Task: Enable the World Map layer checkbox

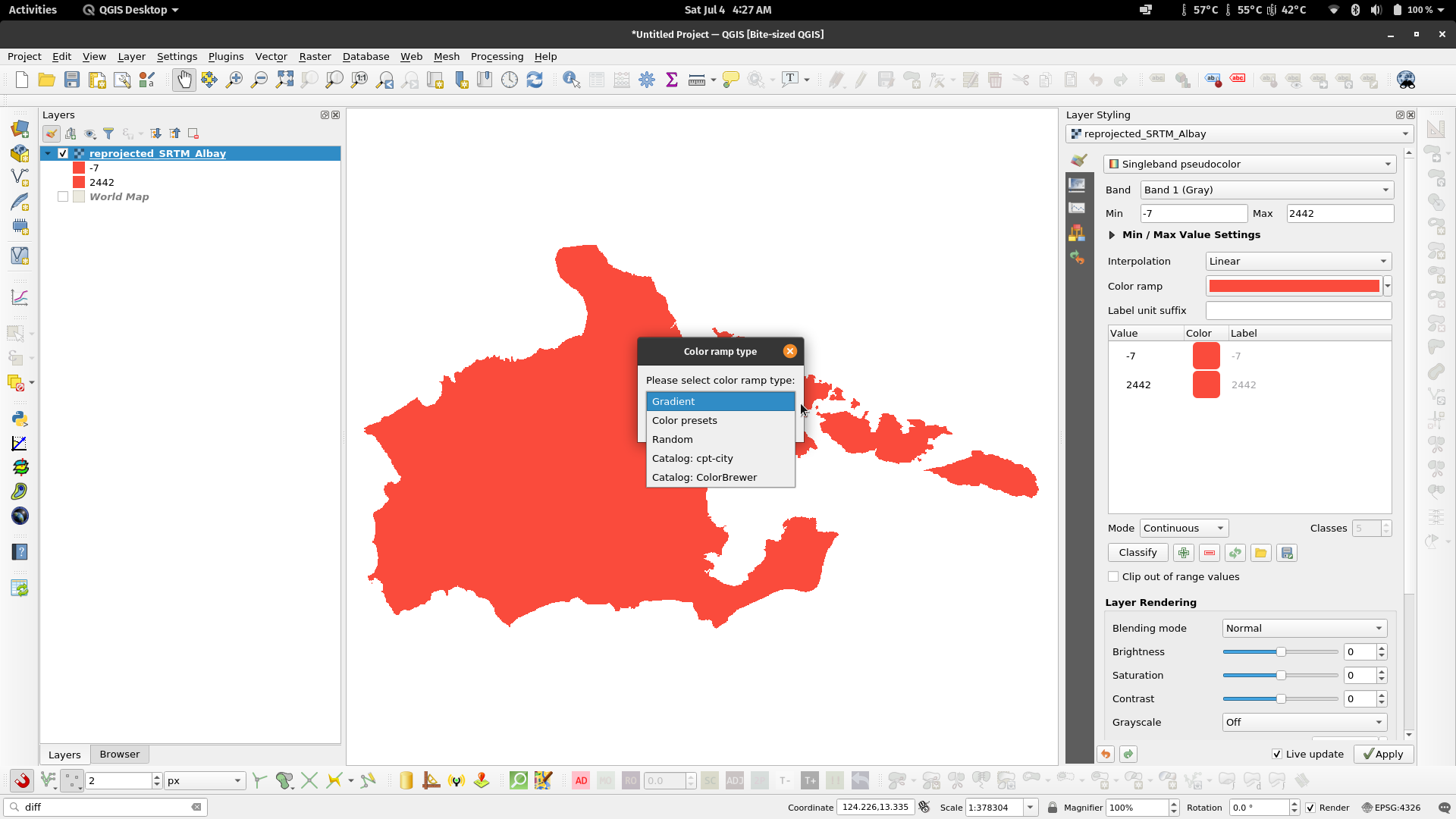Action: (63, 196)
